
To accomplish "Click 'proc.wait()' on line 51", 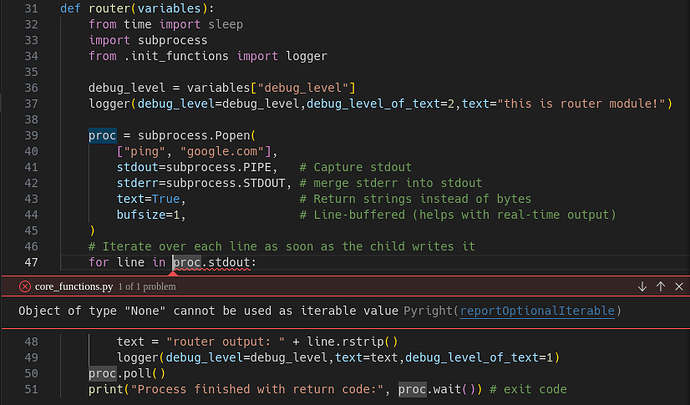I will [437, 389].
